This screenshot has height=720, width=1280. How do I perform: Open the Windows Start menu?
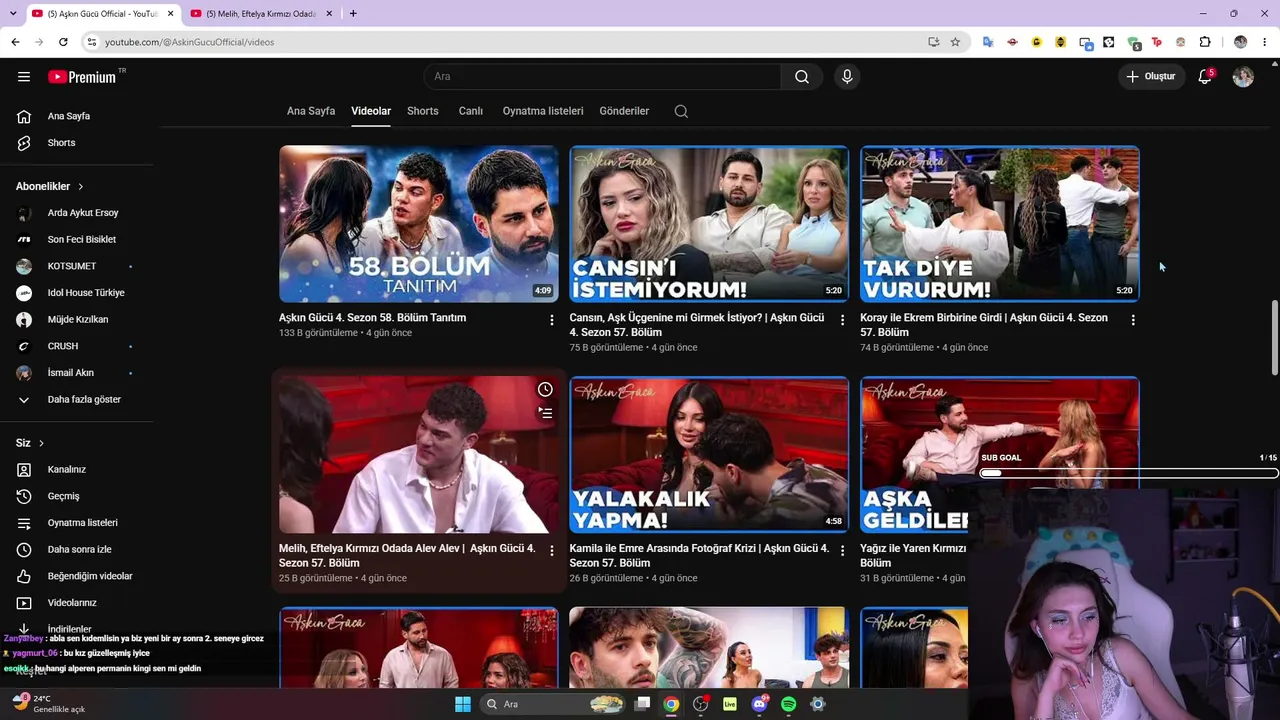click(463, 704)
